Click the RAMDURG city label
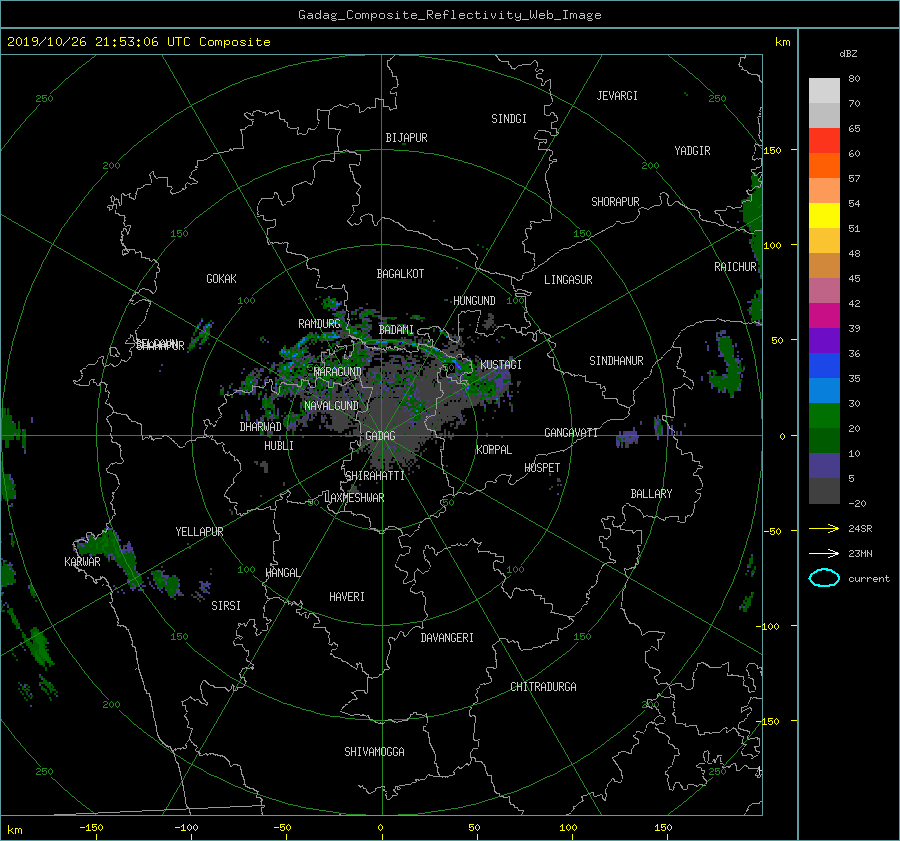 tap(319, 324)
